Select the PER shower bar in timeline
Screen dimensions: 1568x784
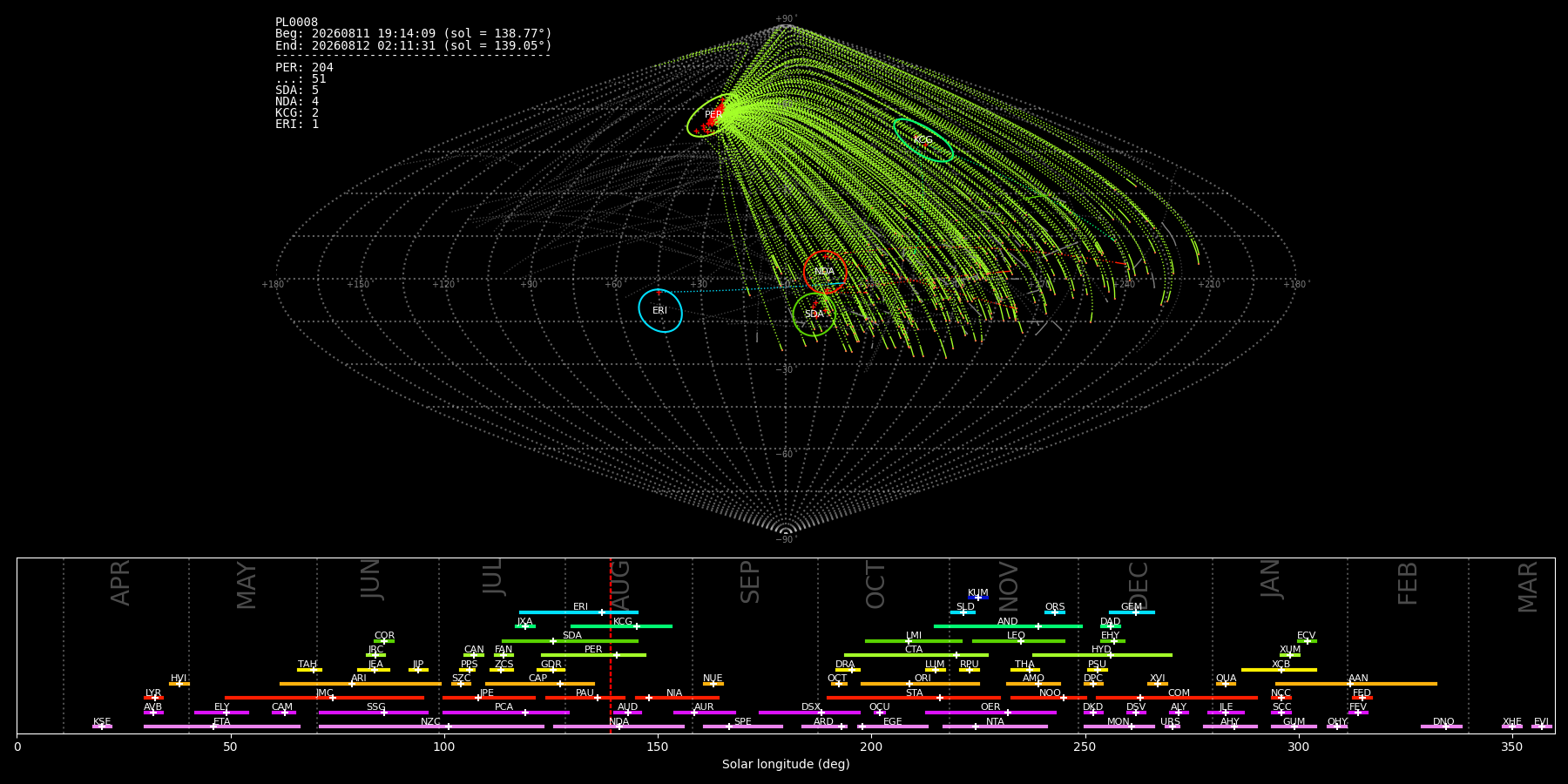click(593, 655)
